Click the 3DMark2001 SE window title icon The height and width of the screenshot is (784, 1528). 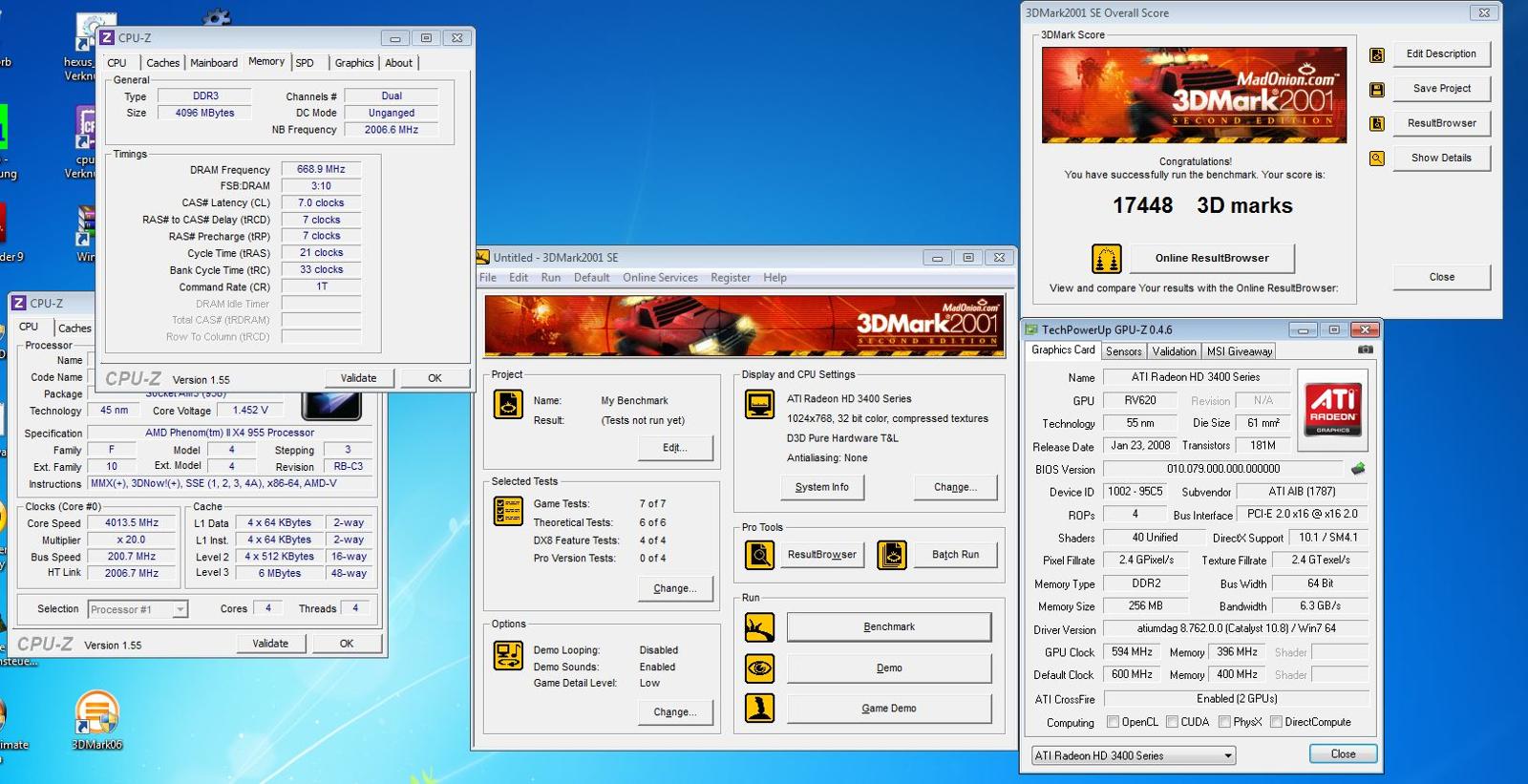click(483, 257)
